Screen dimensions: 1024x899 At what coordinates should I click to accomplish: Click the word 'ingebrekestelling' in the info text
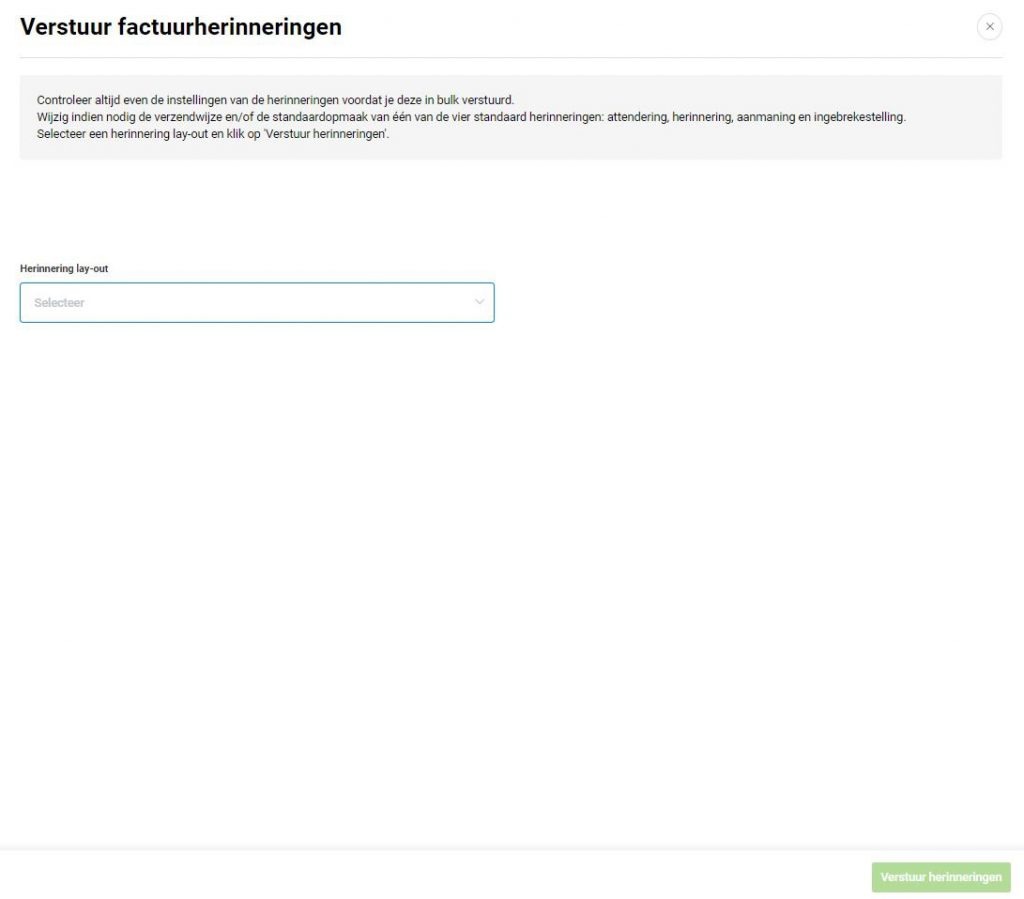click(860, 117)
